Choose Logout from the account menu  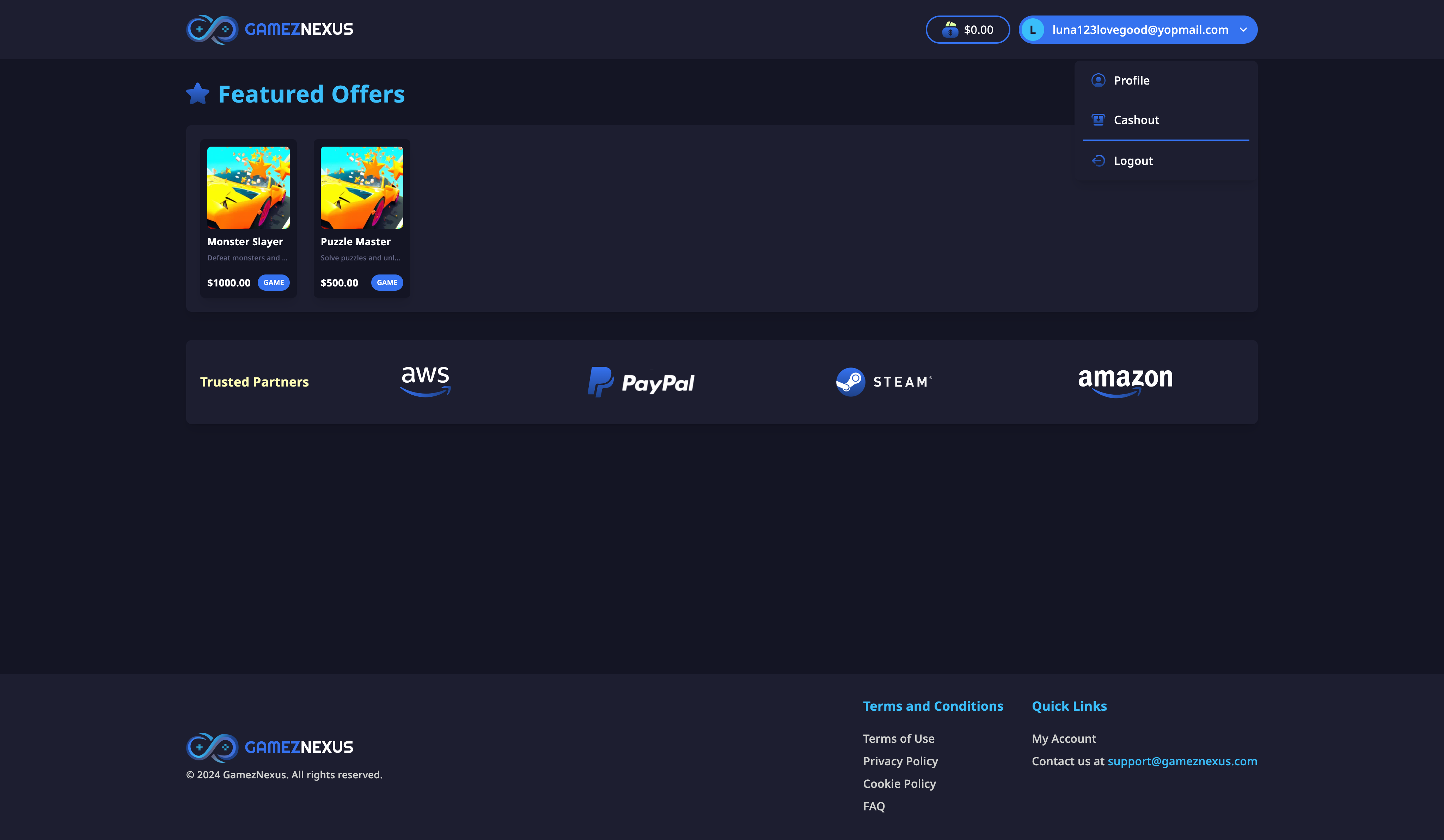tap(1165, 161)
